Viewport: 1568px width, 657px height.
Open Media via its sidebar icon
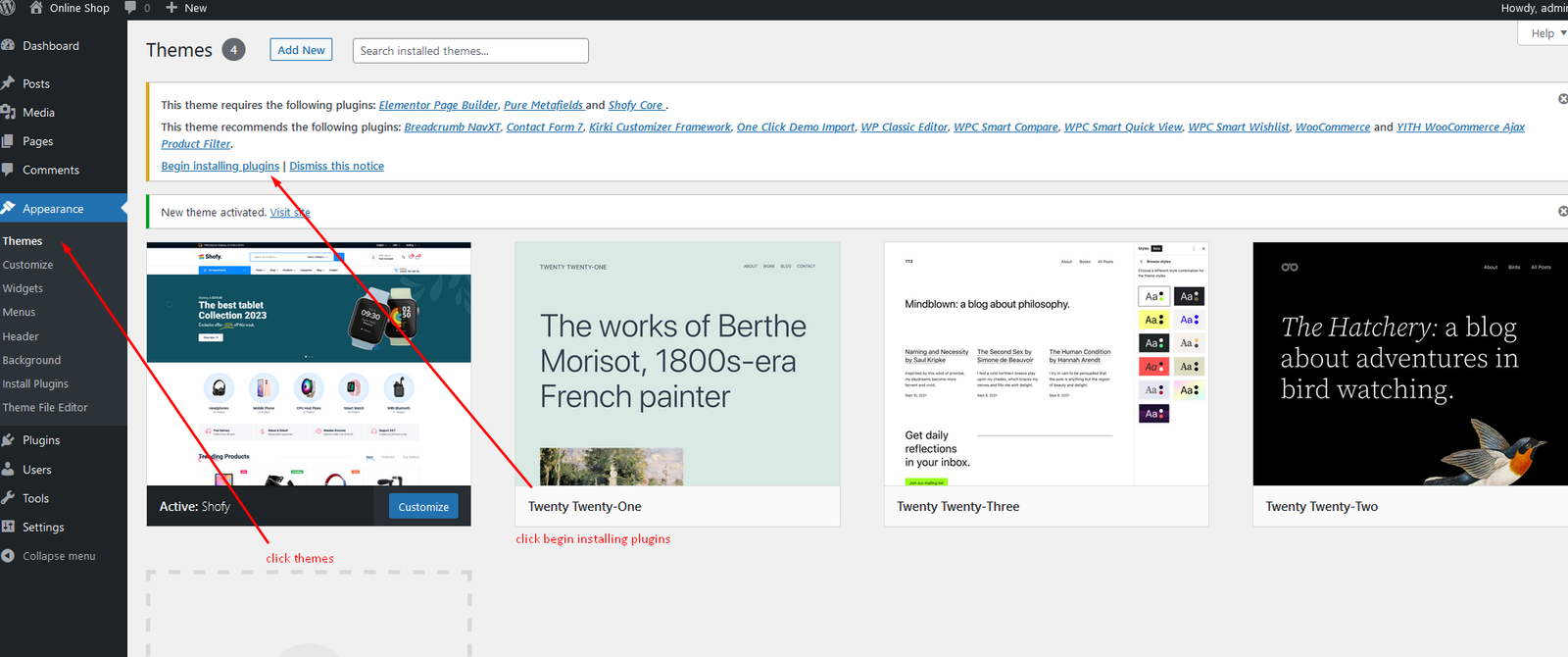(8, 113)
